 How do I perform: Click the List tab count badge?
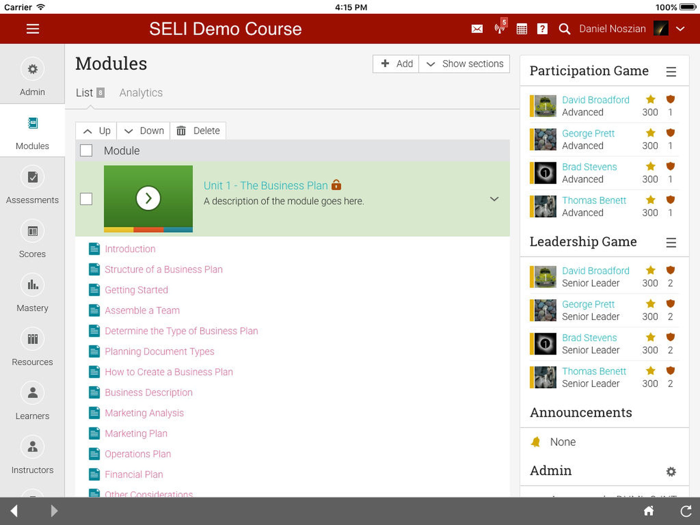[100, 93]
